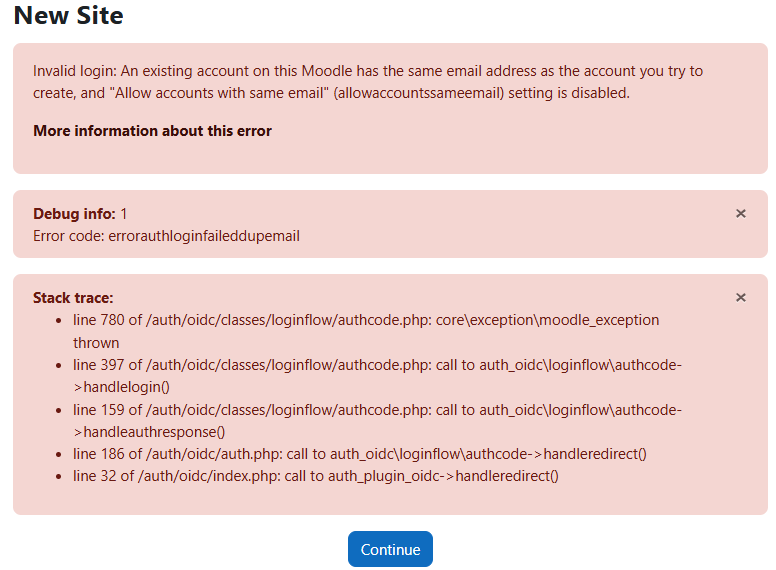
Task: Select the line 32 index.php trace entry
Action: click(316, 476)
